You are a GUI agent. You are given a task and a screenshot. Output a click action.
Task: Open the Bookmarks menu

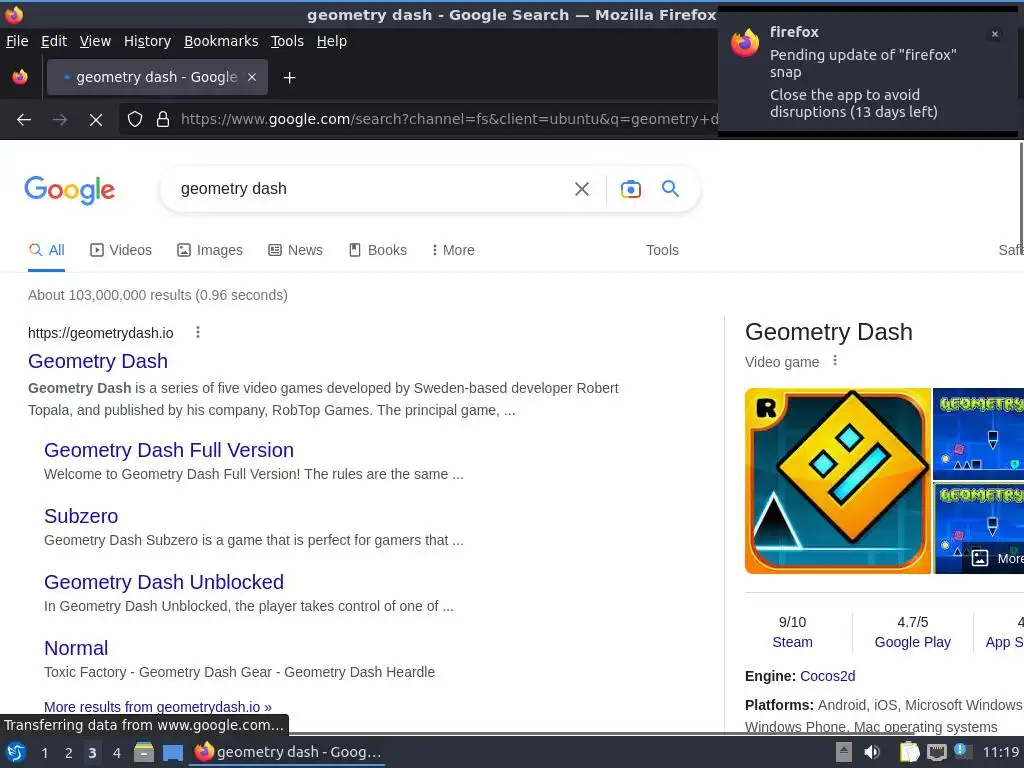click(x=221, y=41)
